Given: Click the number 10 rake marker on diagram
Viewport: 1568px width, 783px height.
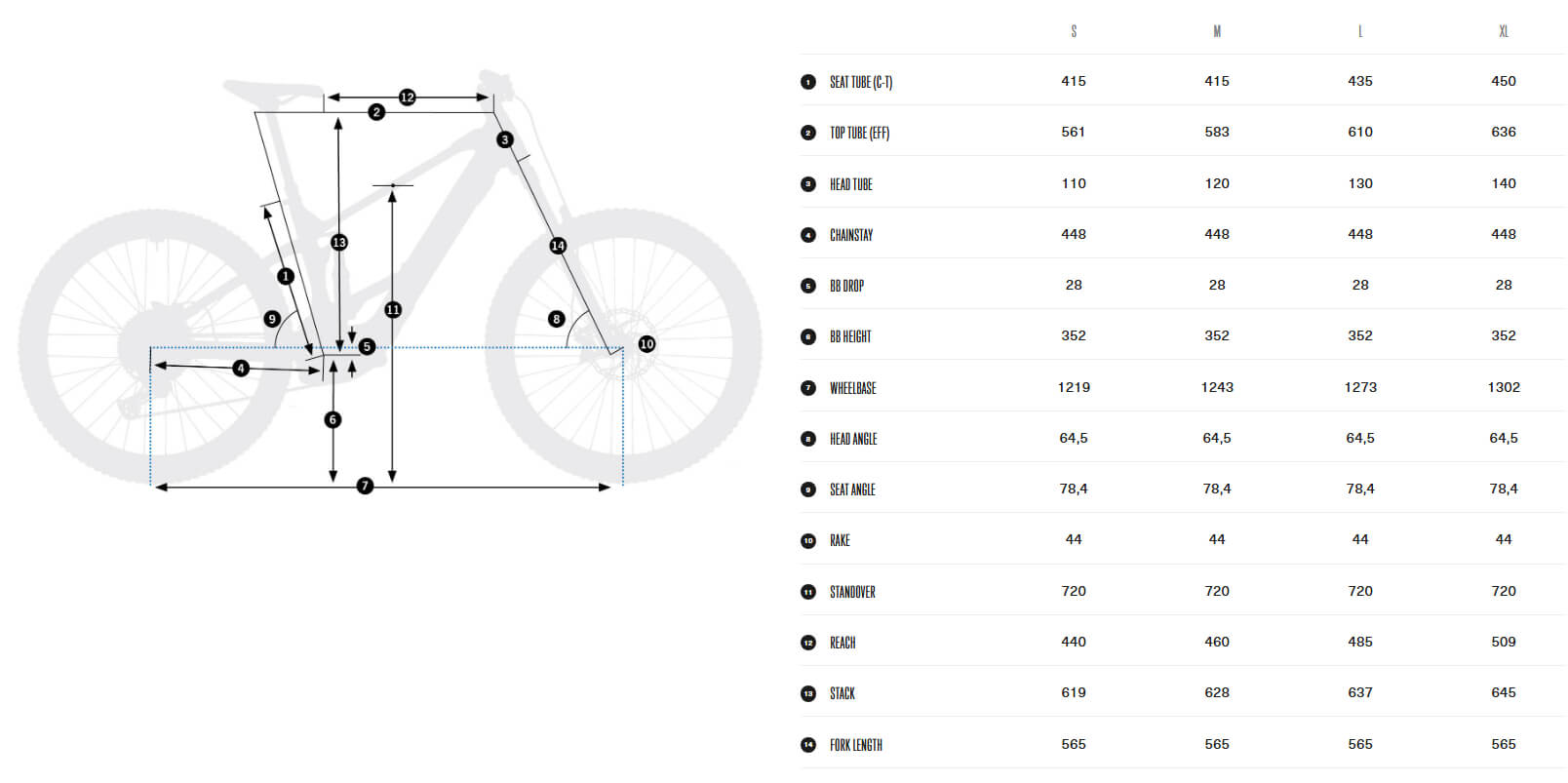Looking at the screenshot, I should tap(647, 344).
